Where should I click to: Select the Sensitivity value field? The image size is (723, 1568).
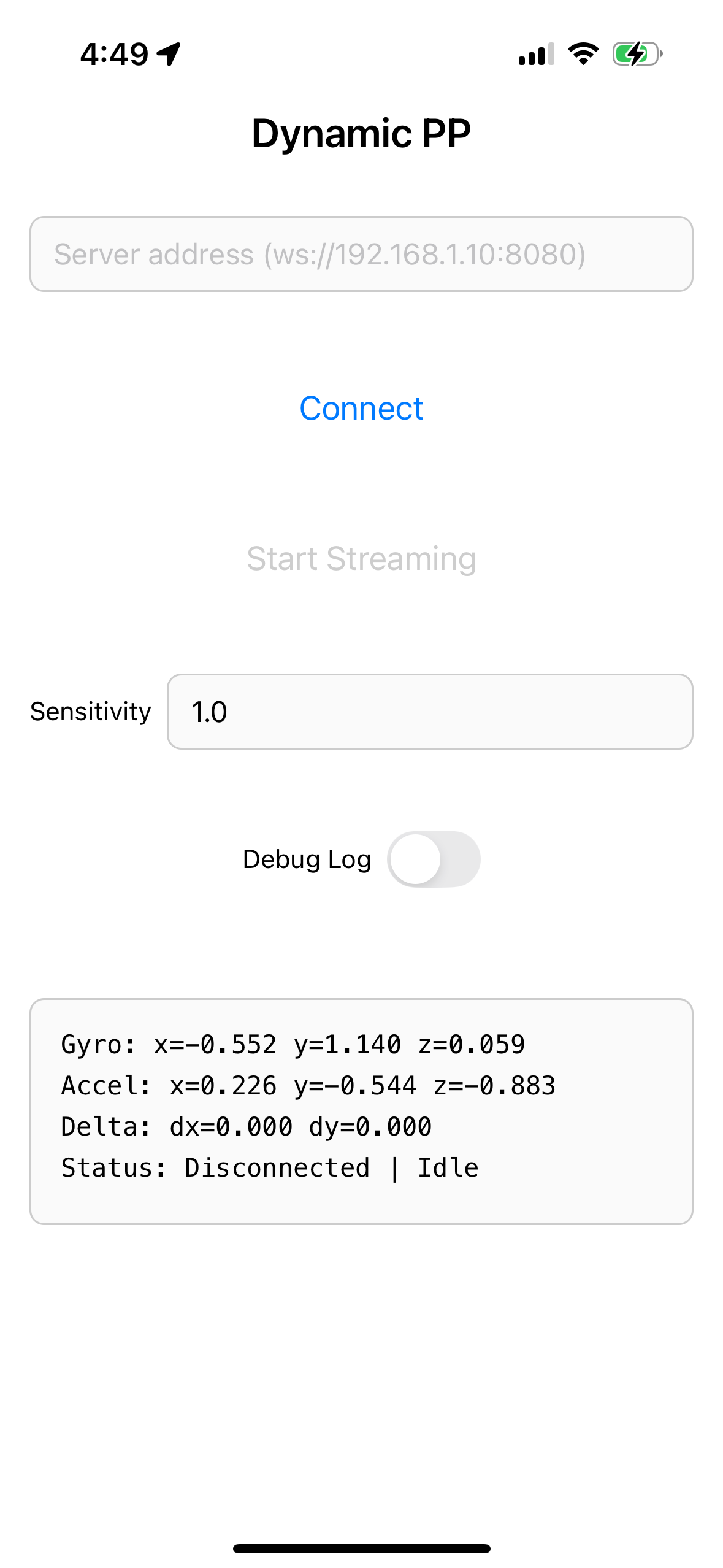pyautogui.click(x=430, y=712)
